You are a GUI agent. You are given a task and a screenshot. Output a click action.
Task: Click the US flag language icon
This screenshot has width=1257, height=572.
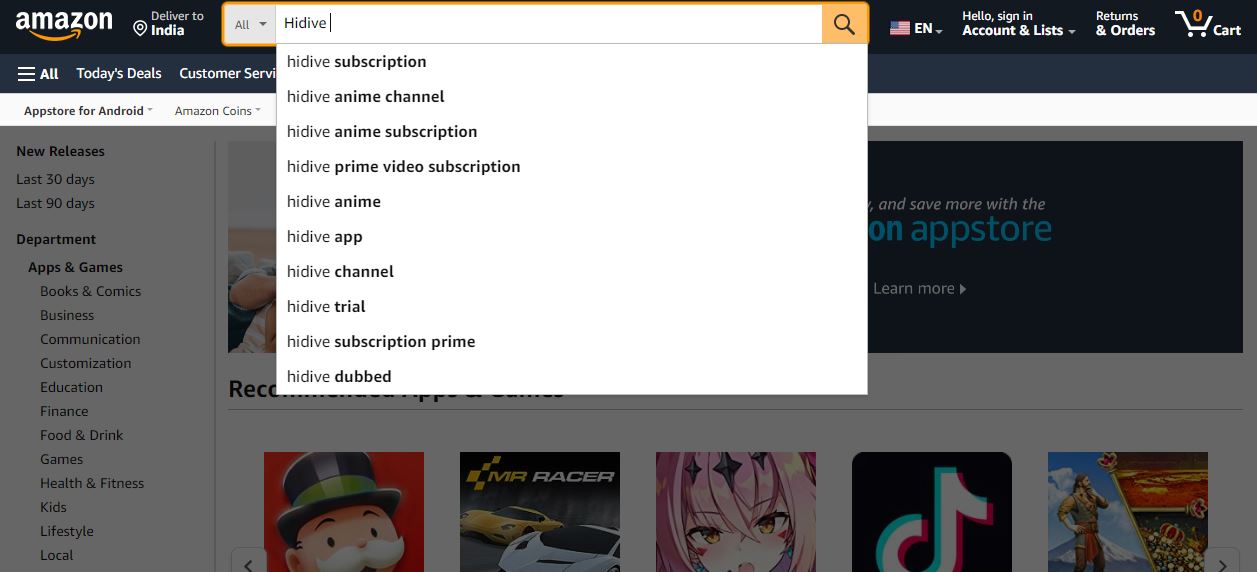[x=899, y=29]
